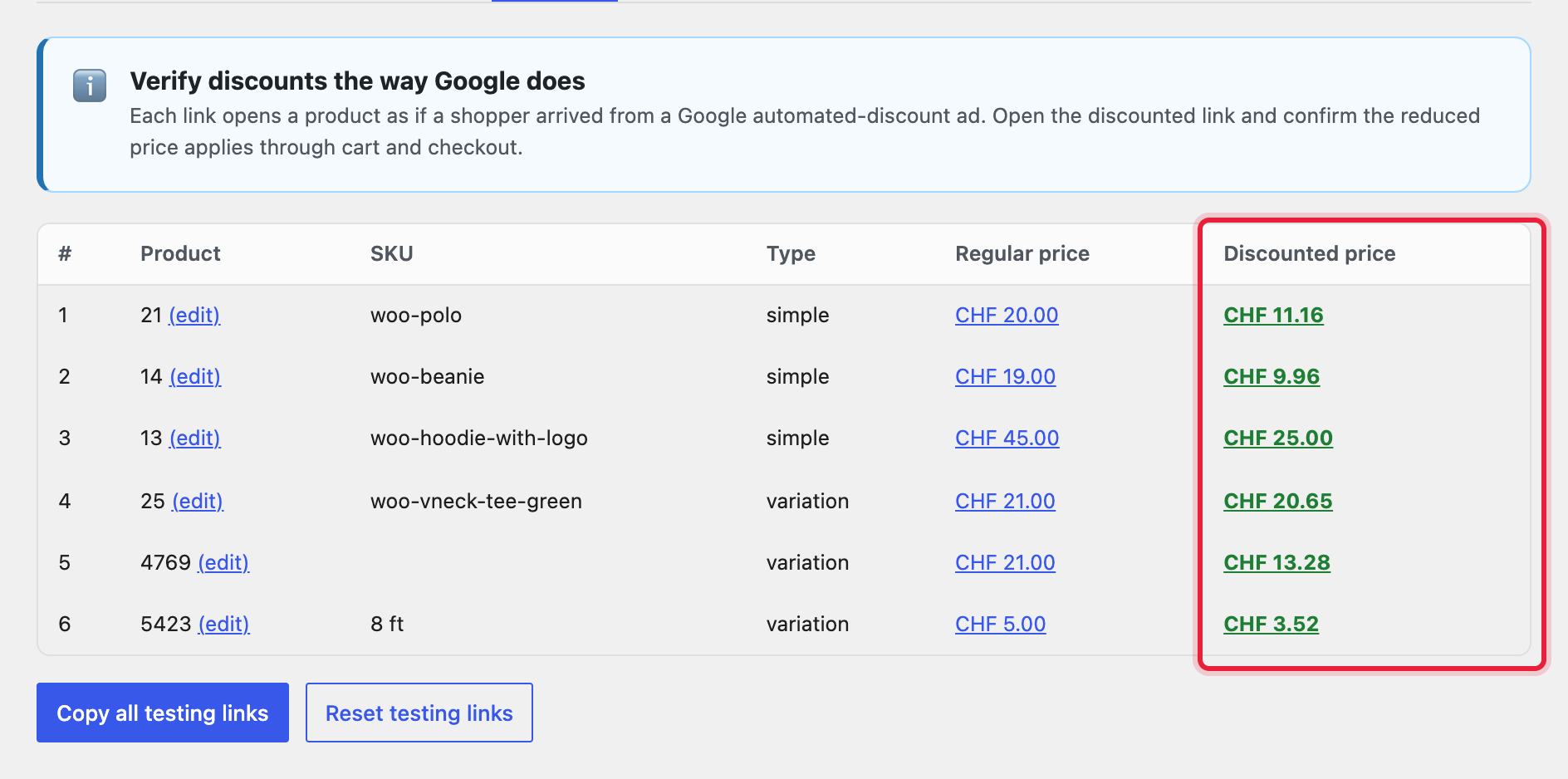The image size is (1568, 779).
Task: Select the 8 ft SKU cell
Action: pyautogui.click(x=387, y=625)
